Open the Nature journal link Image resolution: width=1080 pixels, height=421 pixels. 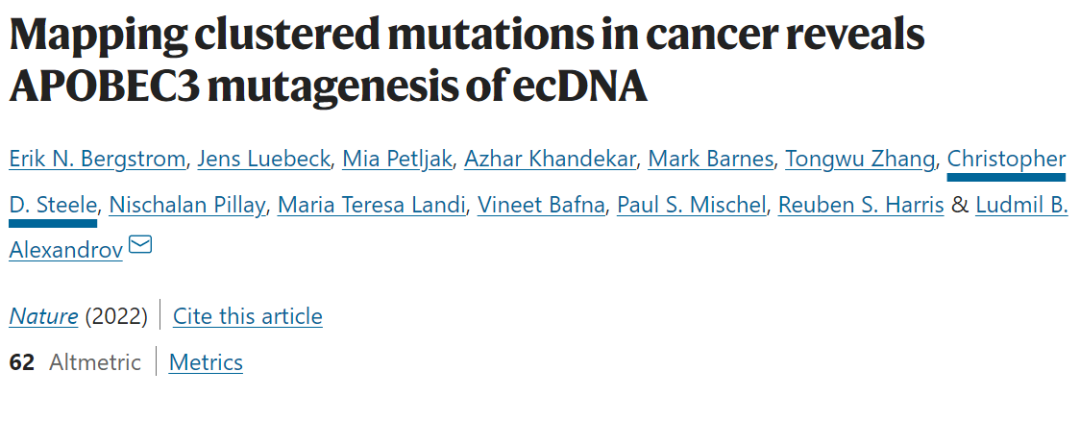tap(44, 316)
